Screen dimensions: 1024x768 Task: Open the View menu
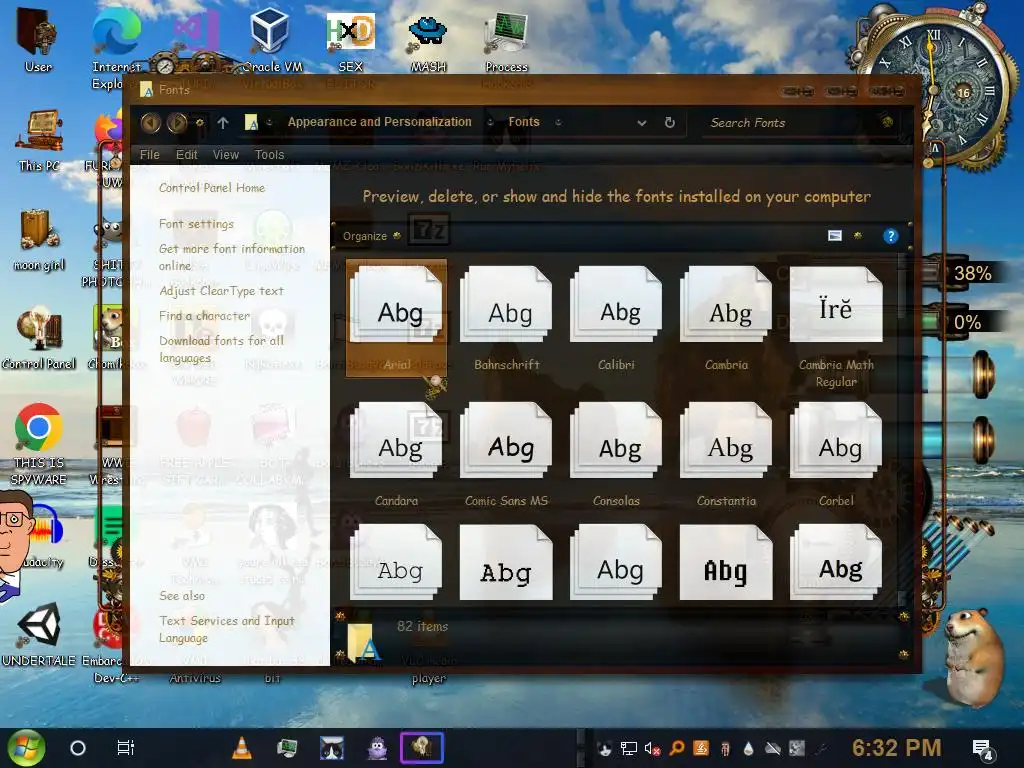[225, 155]
